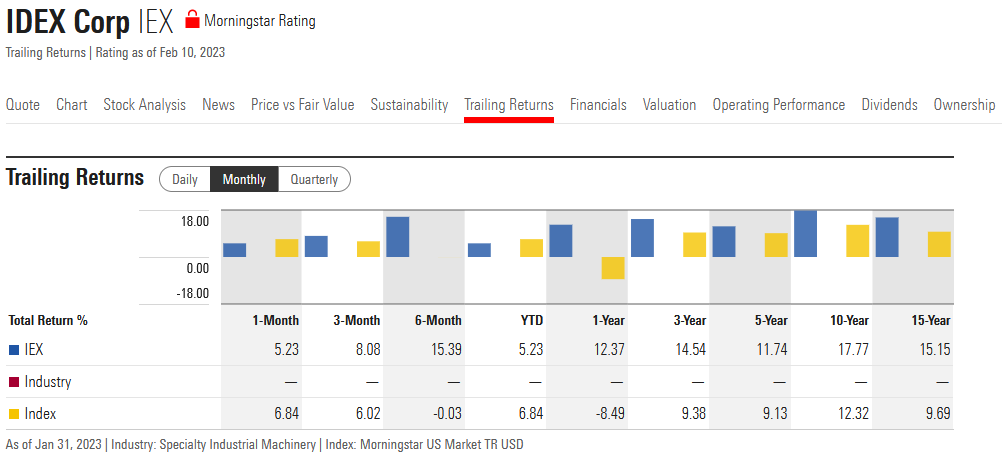The width and height of the screenshot is (1002, 459).
Task: Click IEX 6-Month value 15.39
Action: pyautogui.click(x=445, y=350)
